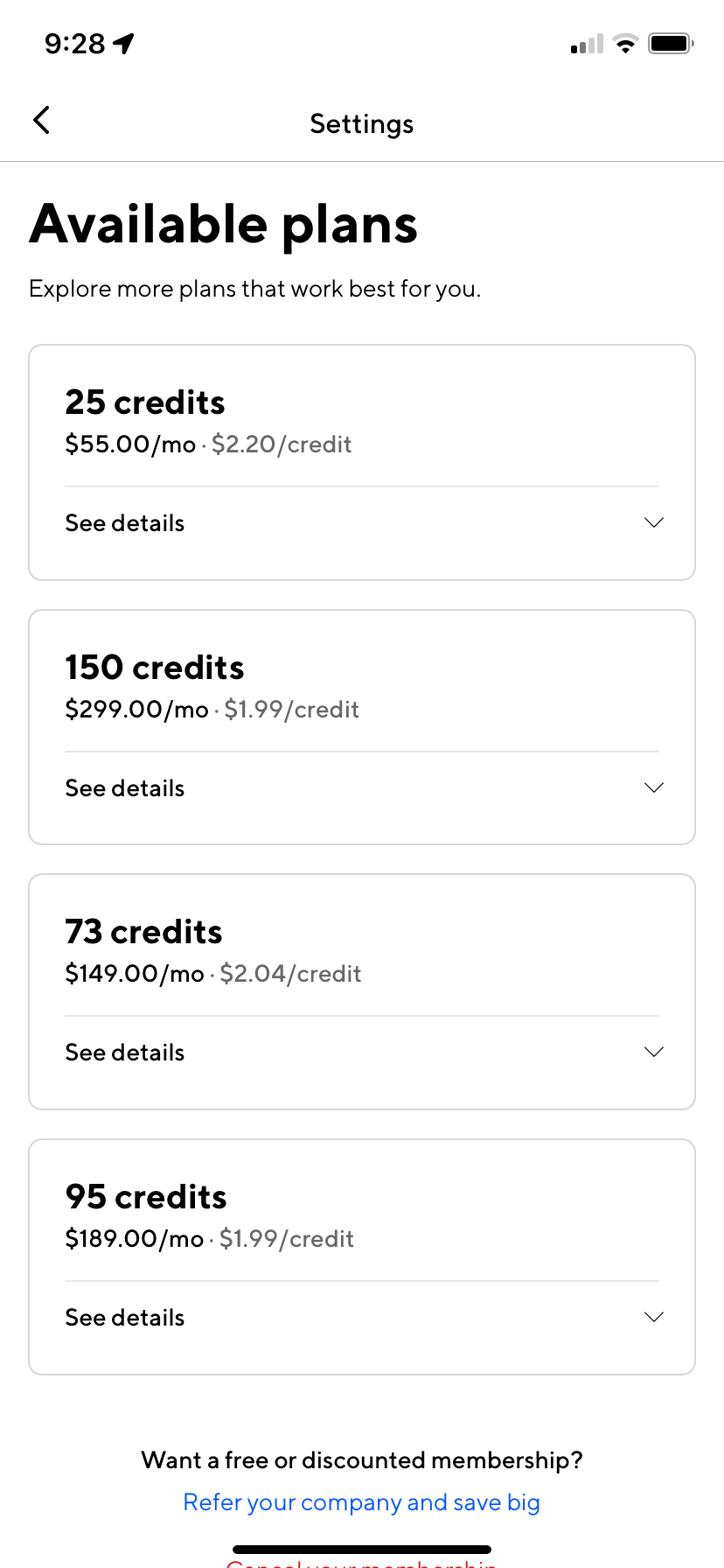Select the 95 credits plan title

(146, 1197)
